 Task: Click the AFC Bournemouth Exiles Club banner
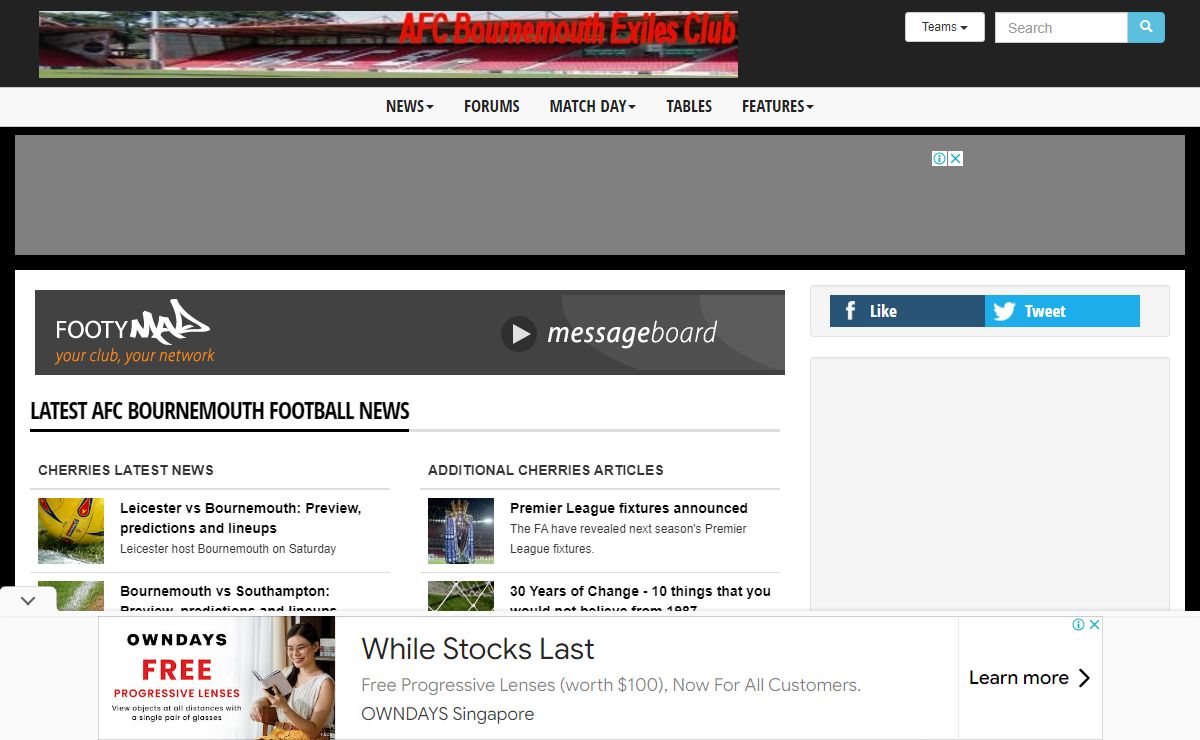coord(388,44)
